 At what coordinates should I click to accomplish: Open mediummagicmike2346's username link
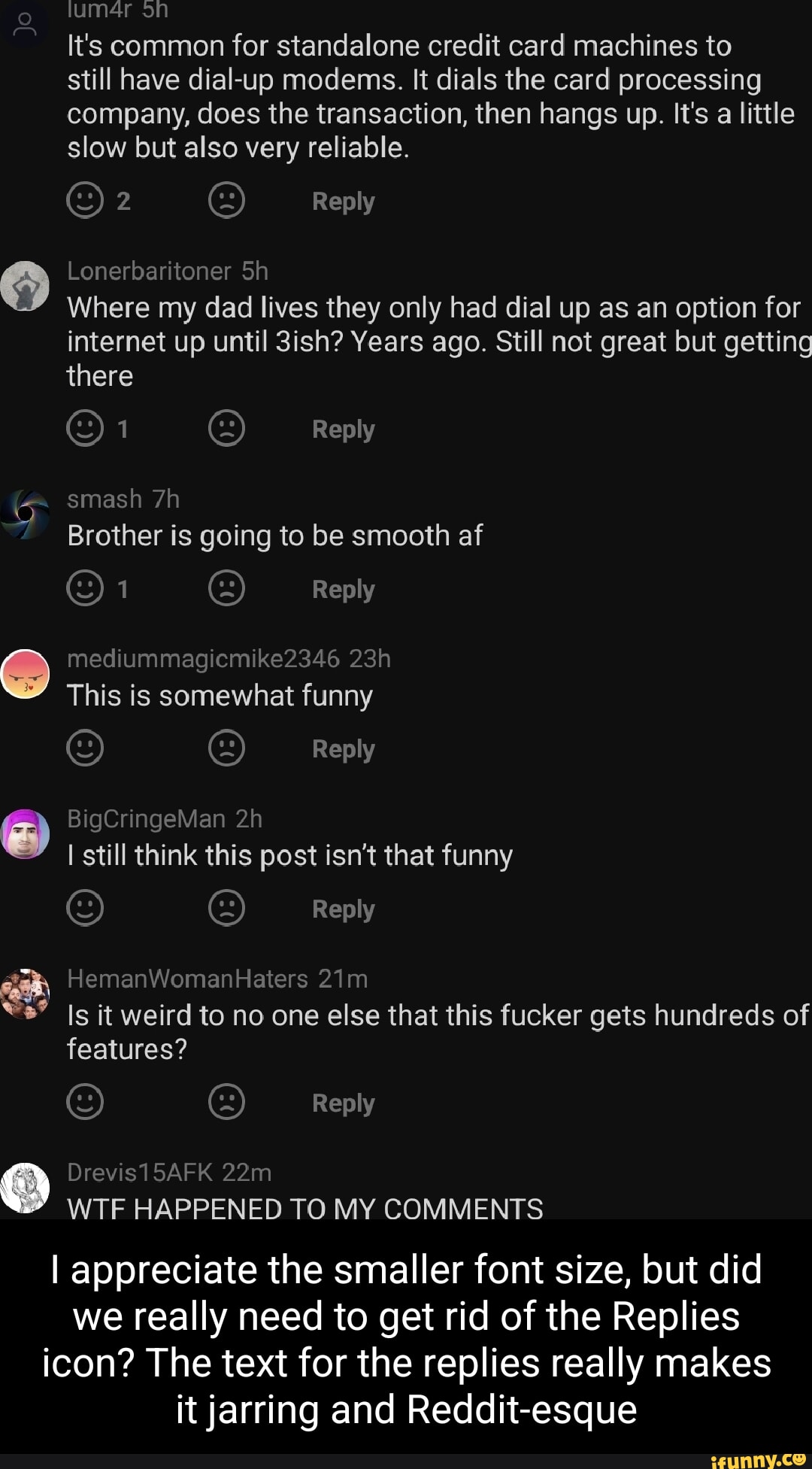(x=203, y=659)
